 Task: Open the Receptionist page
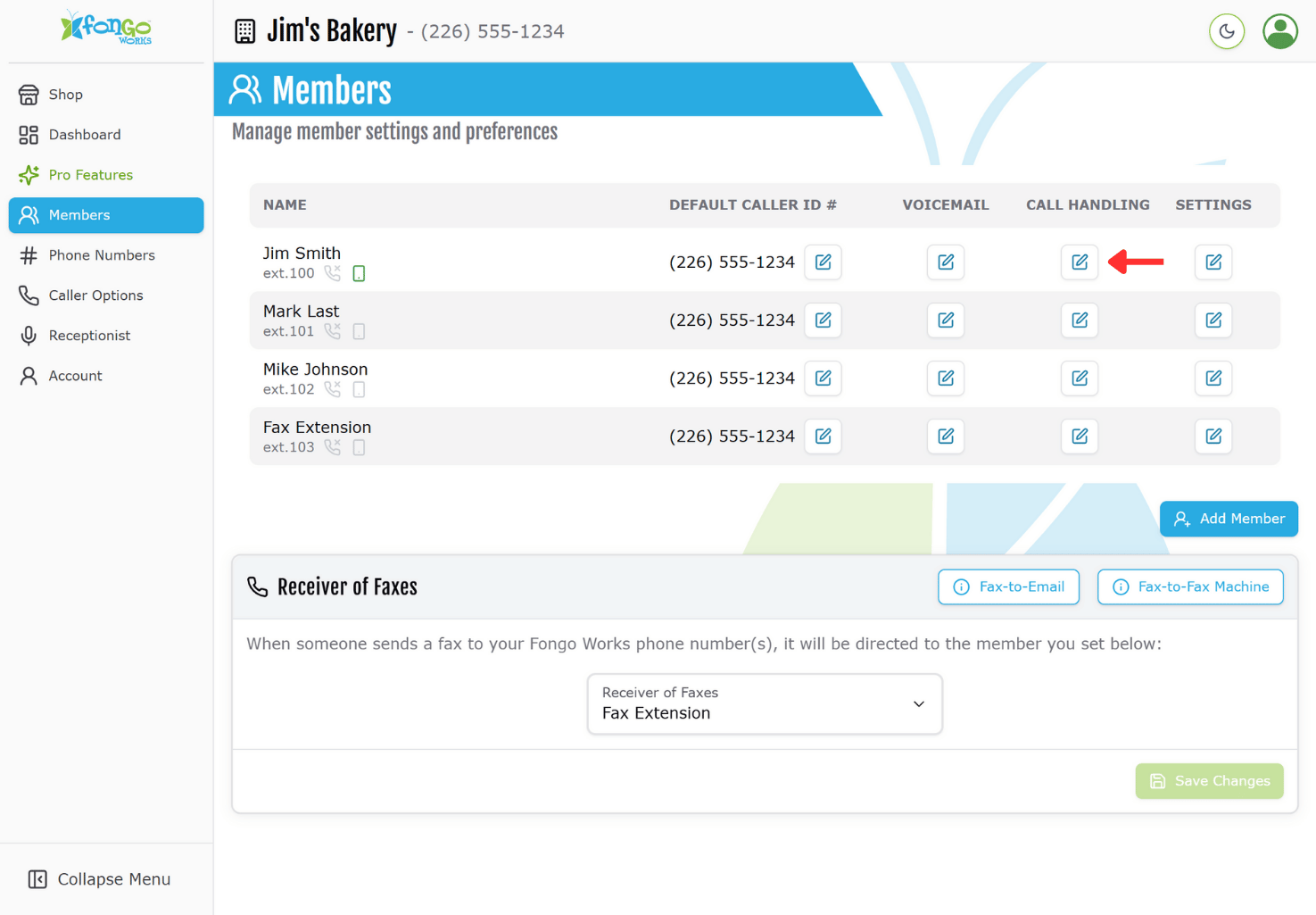[x=89, y=336]
